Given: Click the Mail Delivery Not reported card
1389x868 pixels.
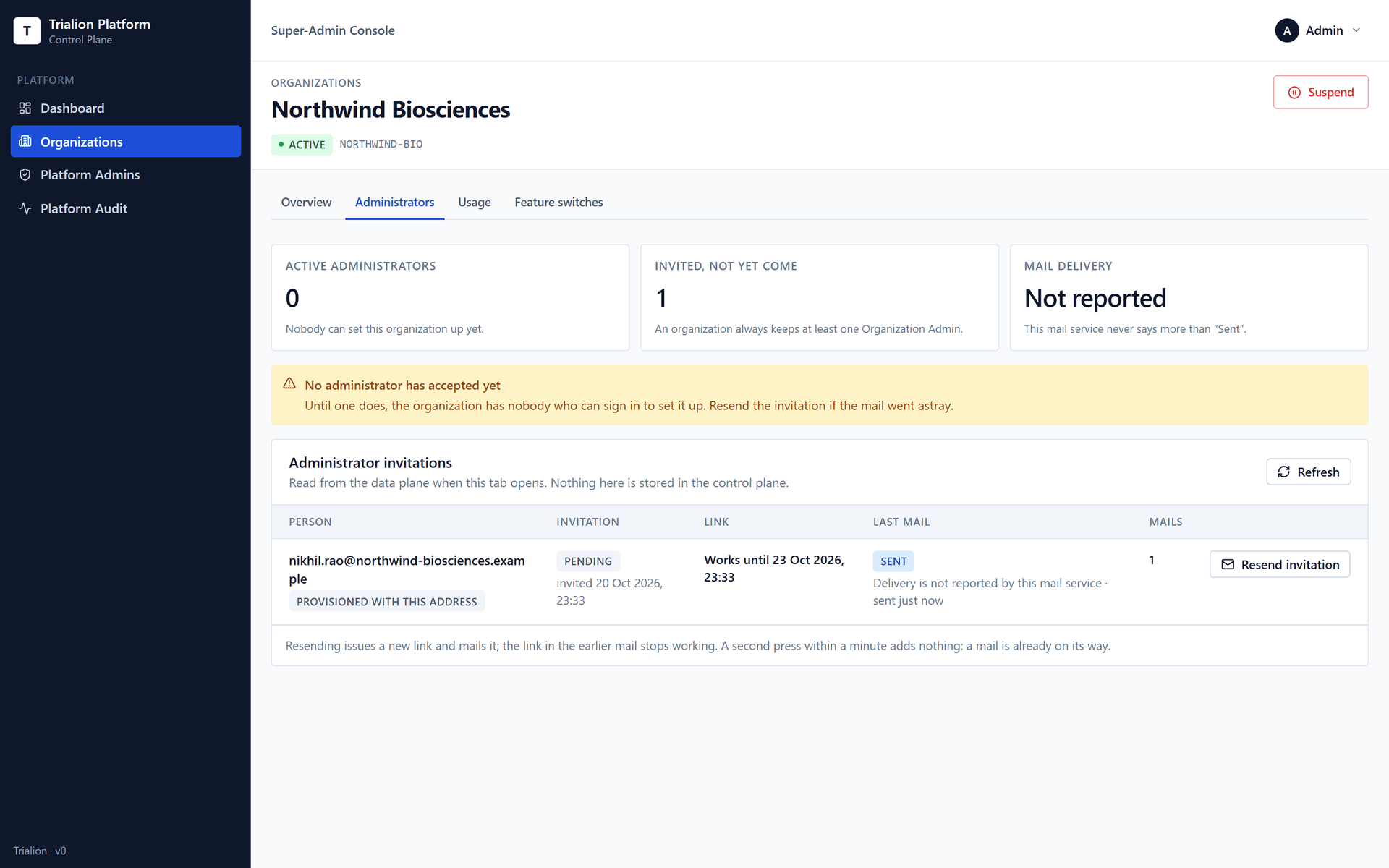Looking at the screenshot, I should click(x=1189, y=297).
